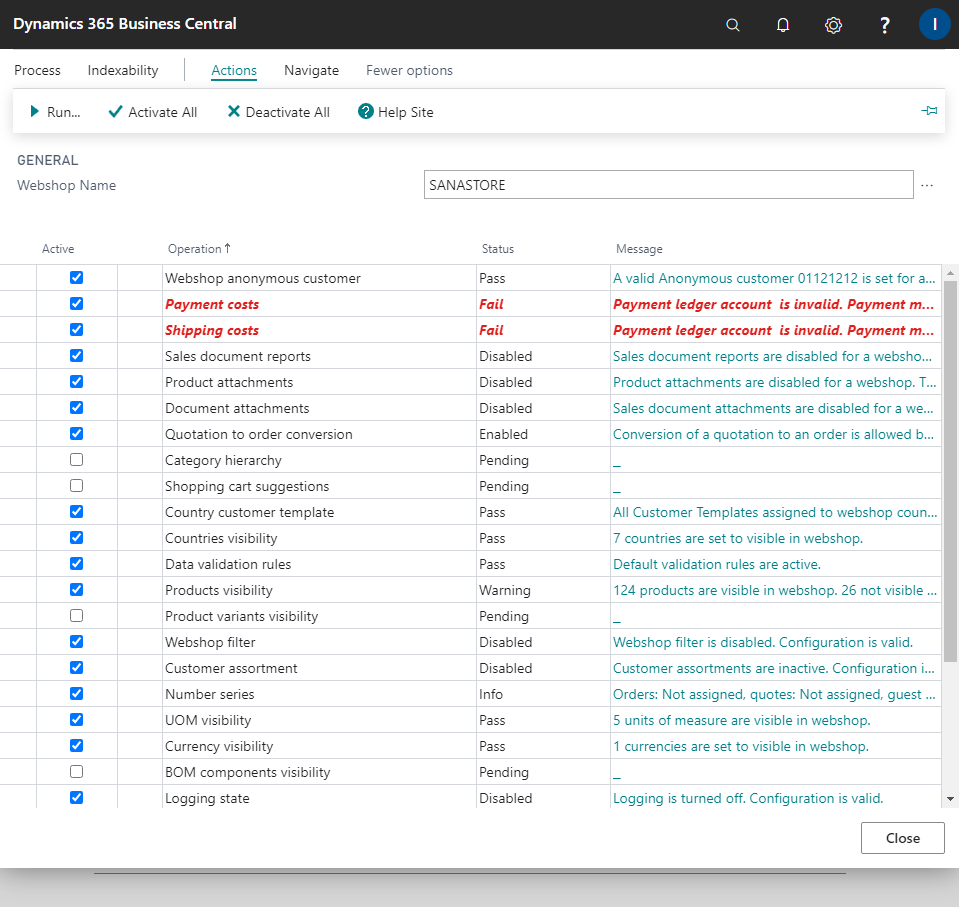This screenshot has width=959, height=907.
Task: Click the Run play icon
Action: (34, 111)
